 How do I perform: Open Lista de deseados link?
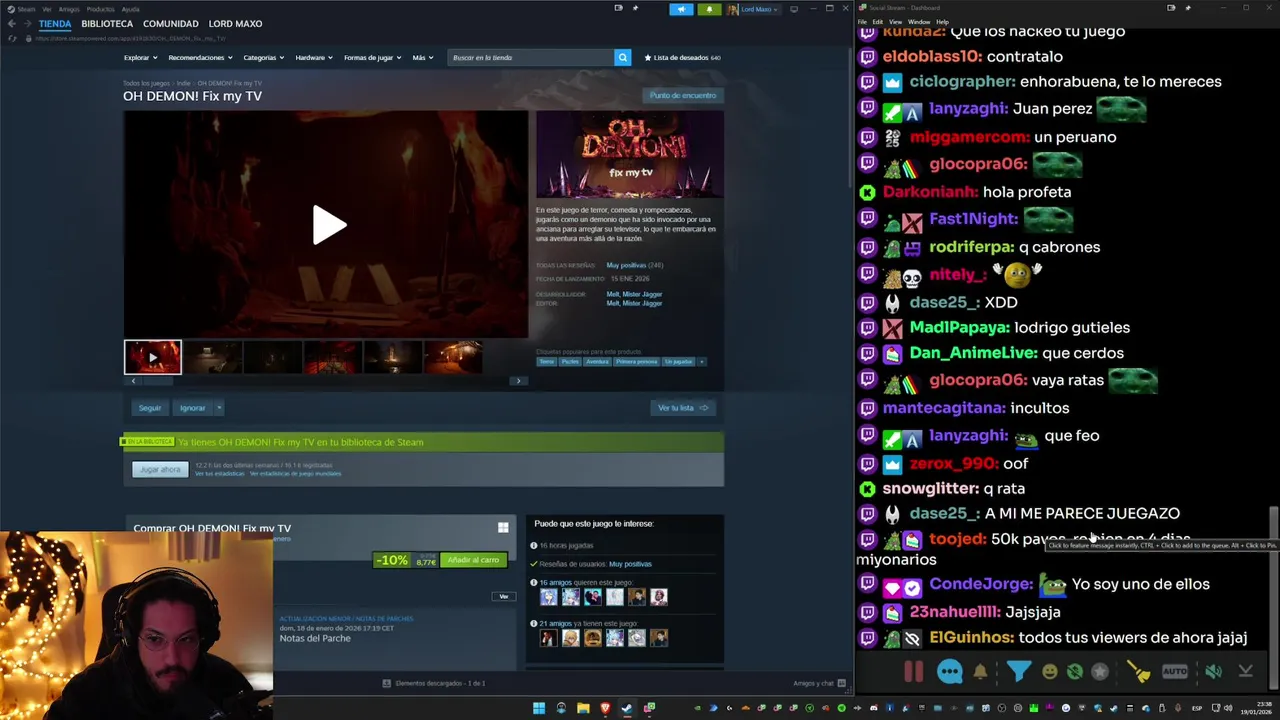[x=682, y=58]
